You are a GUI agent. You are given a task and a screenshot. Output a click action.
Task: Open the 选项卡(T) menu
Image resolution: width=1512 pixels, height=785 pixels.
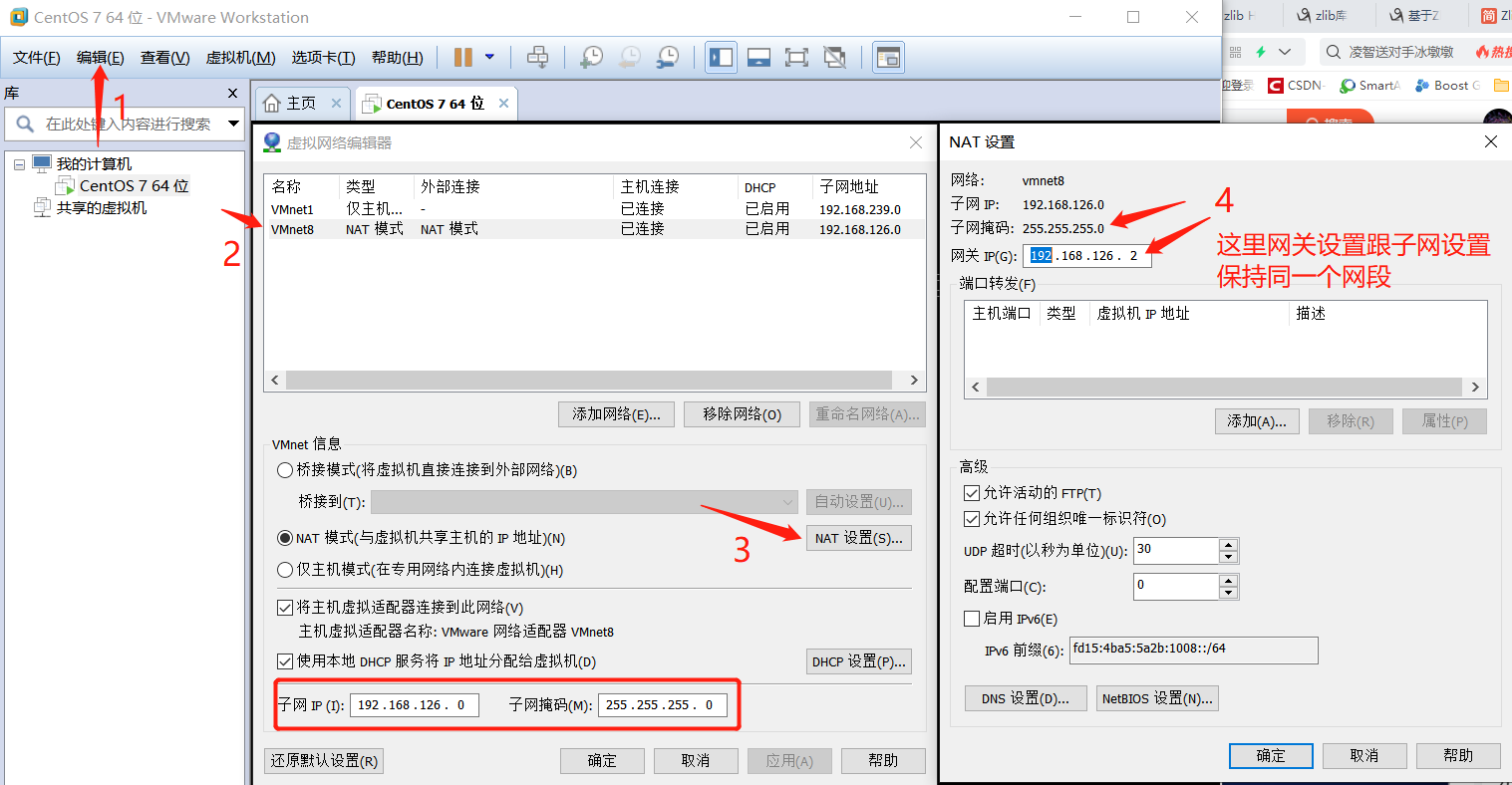(x=323, y=58)
